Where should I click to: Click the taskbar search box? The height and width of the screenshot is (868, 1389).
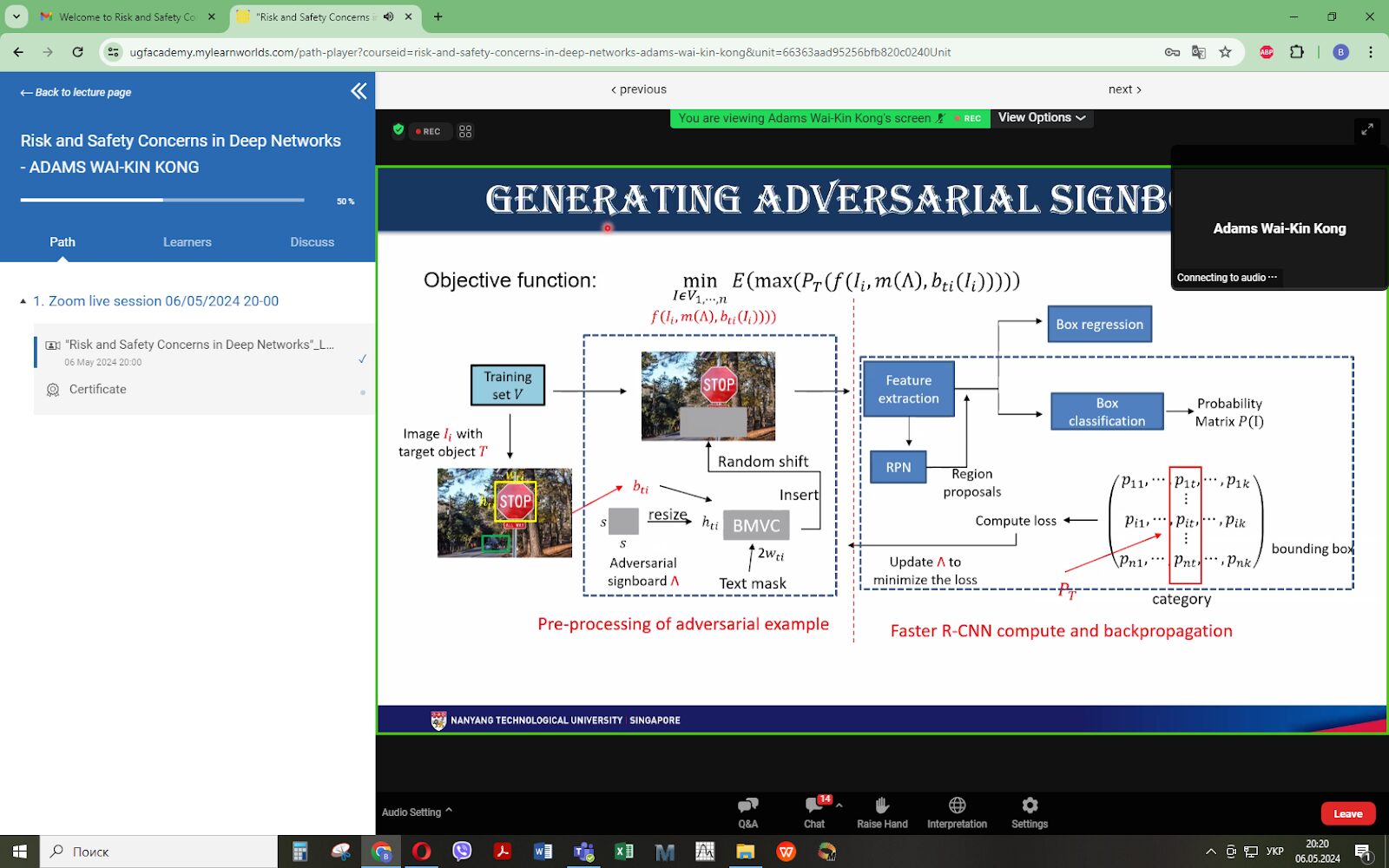pyautogui.click(x=159, y=852)
